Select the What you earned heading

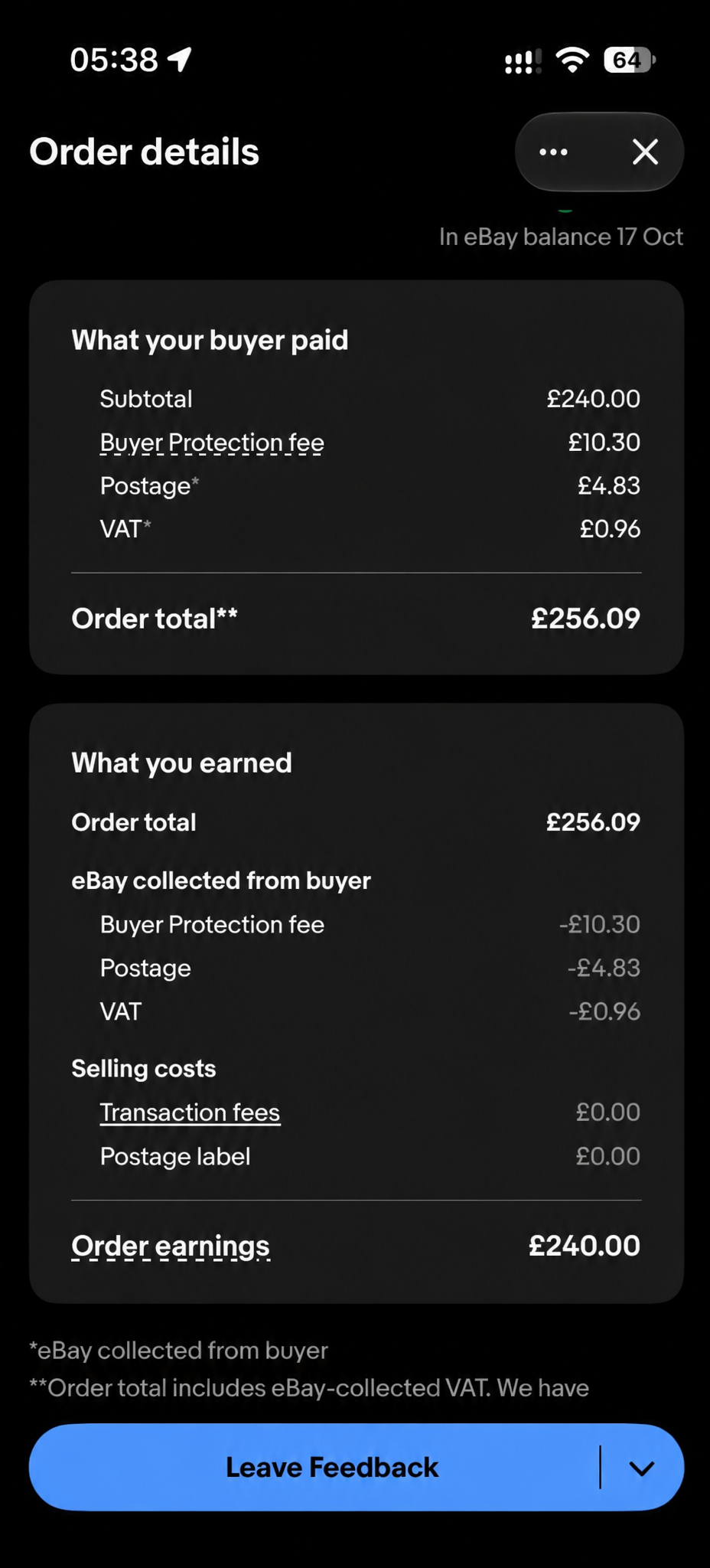[x=181, y=763]
